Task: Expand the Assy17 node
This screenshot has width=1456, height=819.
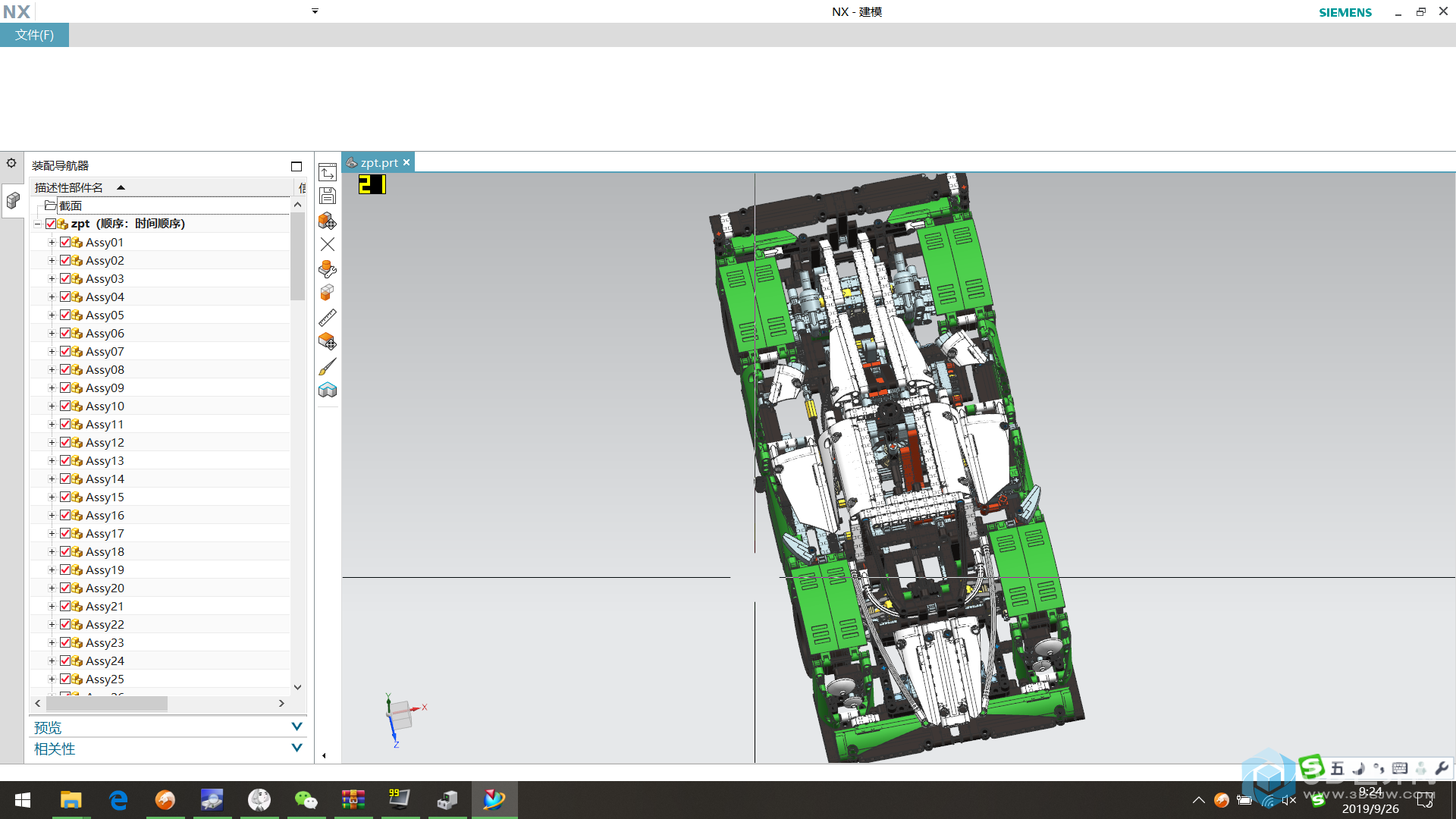Action: pos(52,533)
